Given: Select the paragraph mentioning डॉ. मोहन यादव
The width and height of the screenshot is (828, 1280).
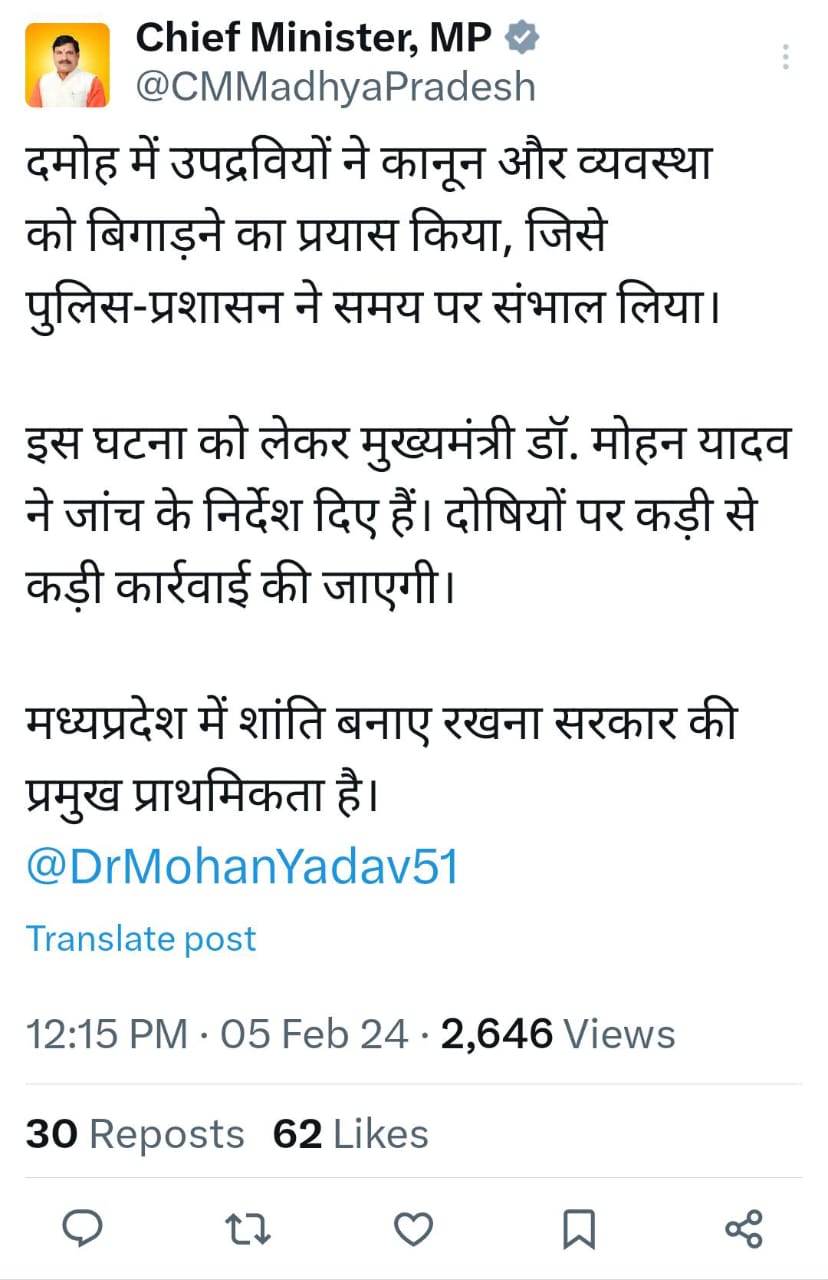Looking at the screenshot, I should pyautogui.click(x=409, y=517).
